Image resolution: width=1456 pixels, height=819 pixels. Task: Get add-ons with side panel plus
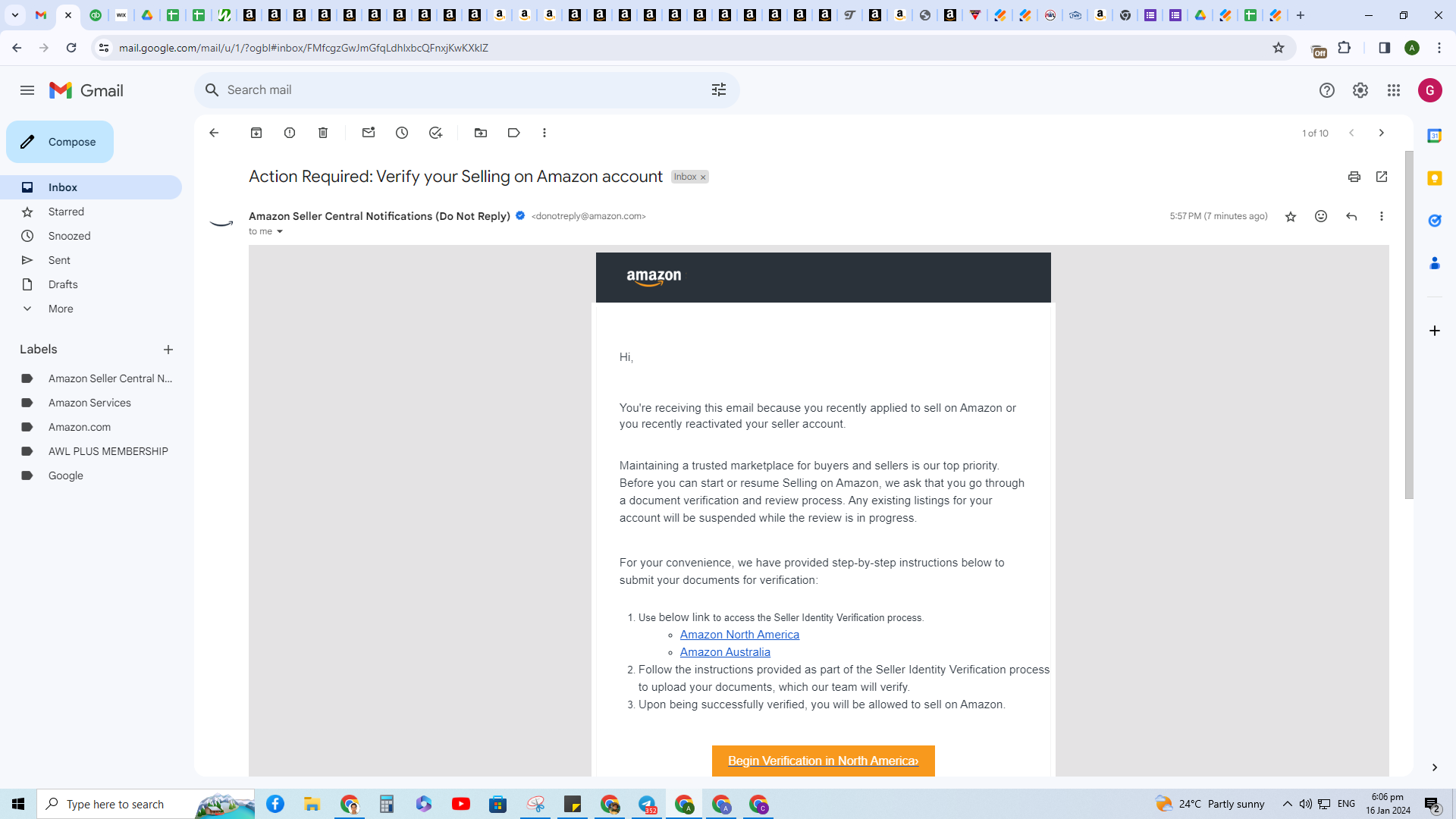coord(1435,331)
